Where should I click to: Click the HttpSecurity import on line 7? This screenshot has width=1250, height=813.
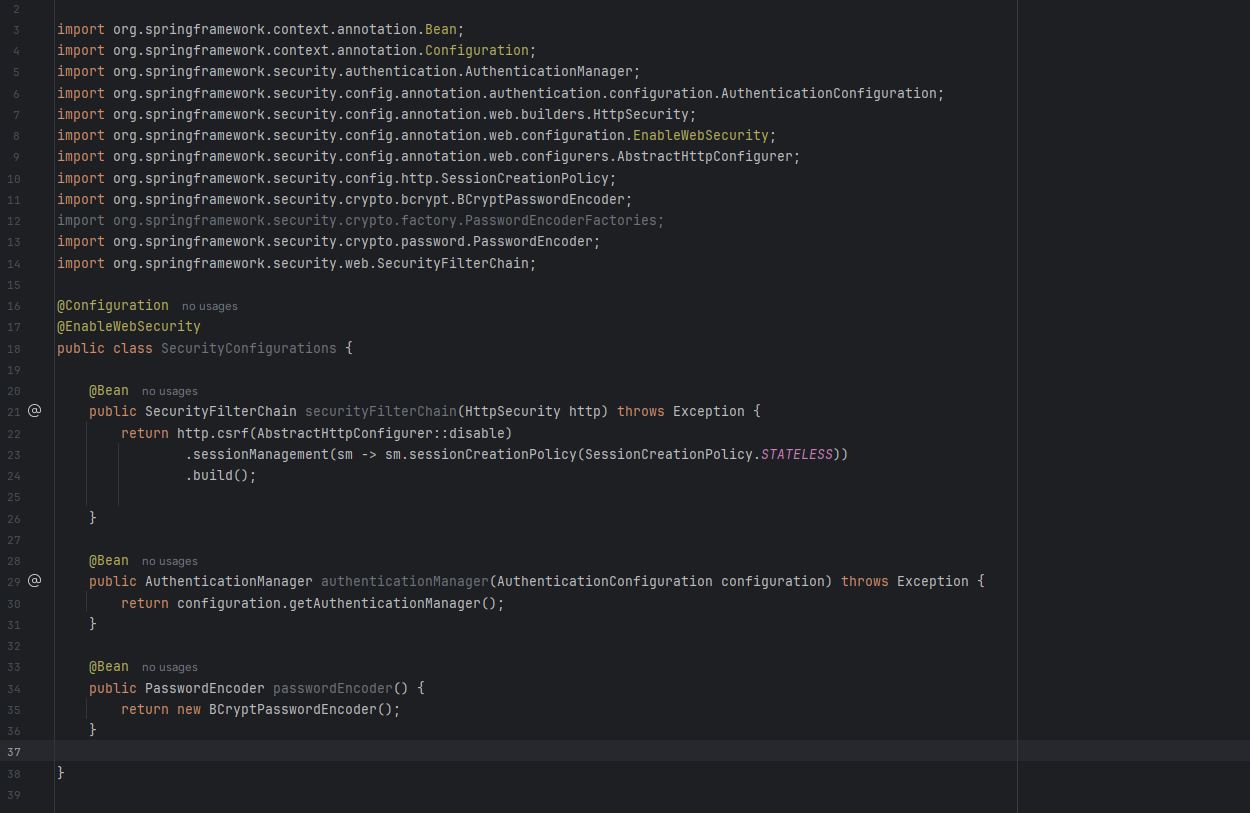point(377,114)
